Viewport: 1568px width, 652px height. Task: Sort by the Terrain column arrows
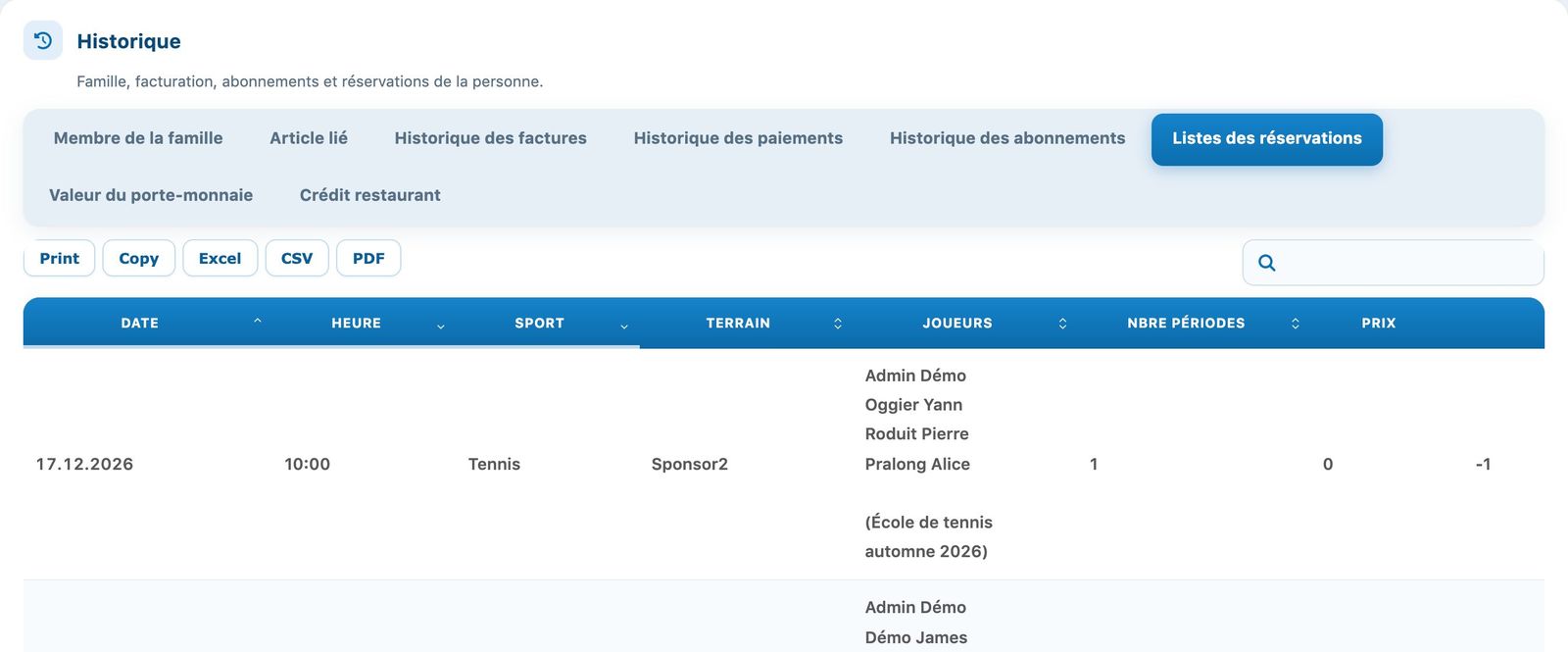tap(838, 324)
